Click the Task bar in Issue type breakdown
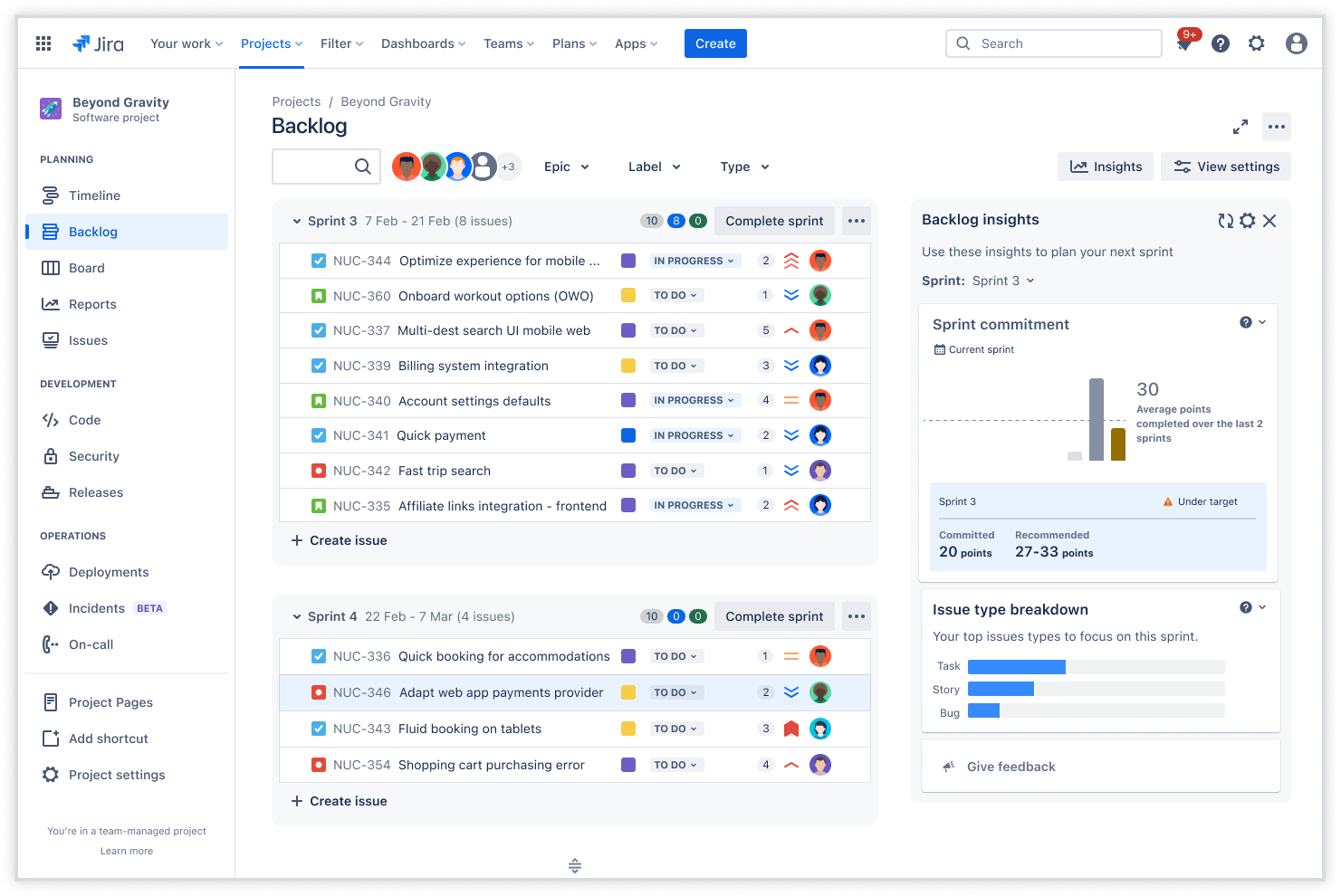1341x896 pixels. pos(1017,666)
